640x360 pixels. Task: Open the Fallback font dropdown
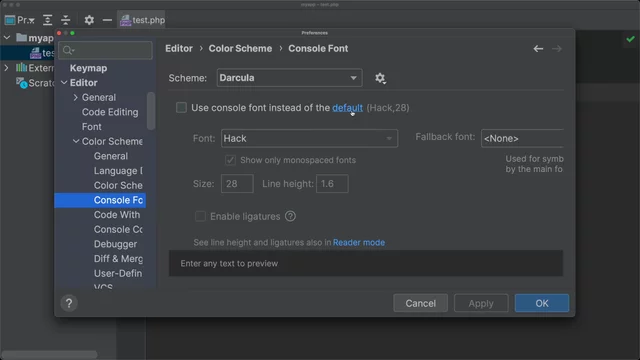coord(522,138)
